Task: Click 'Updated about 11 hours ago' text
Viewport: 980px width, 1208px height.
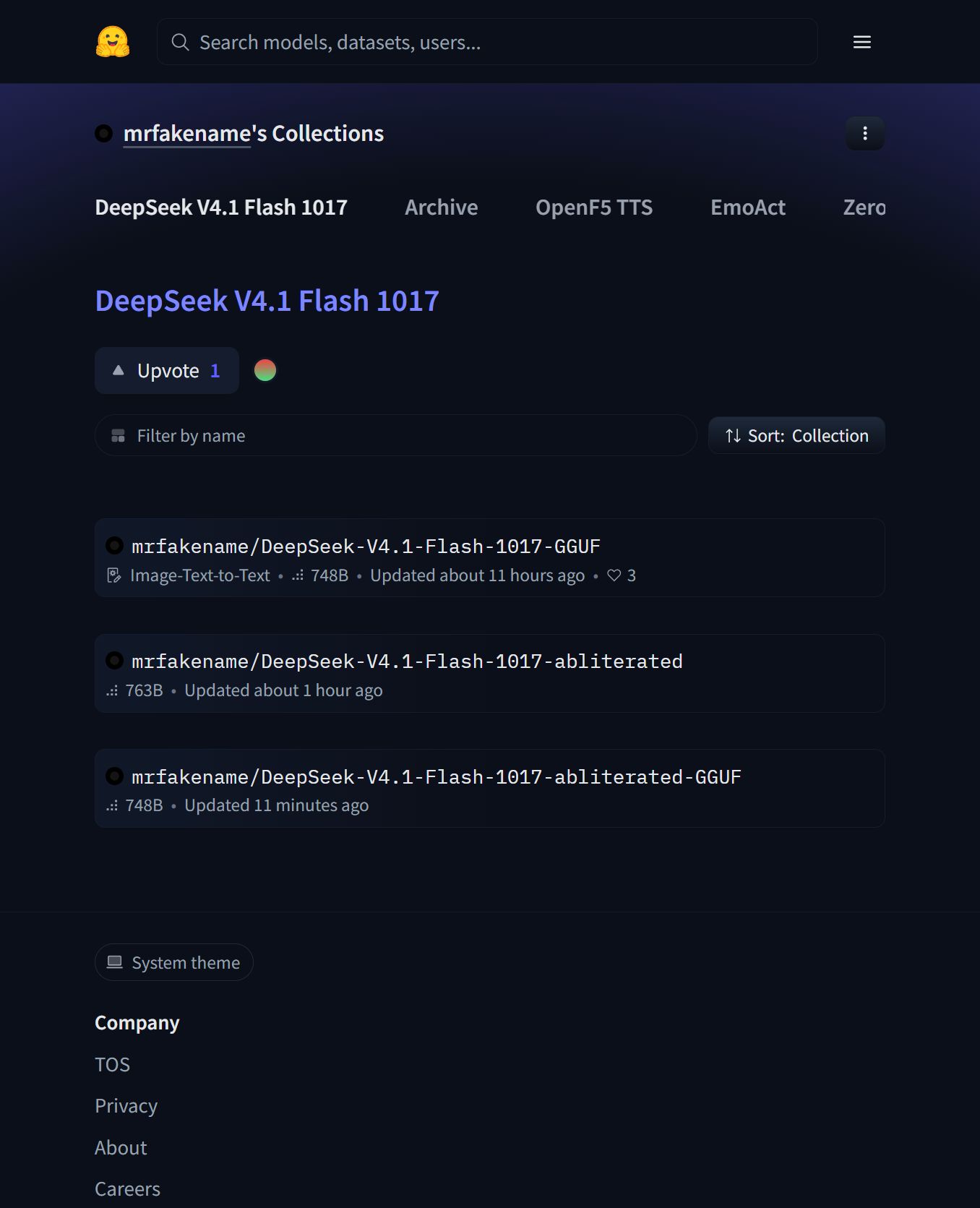Action: (x=478, y=575)
